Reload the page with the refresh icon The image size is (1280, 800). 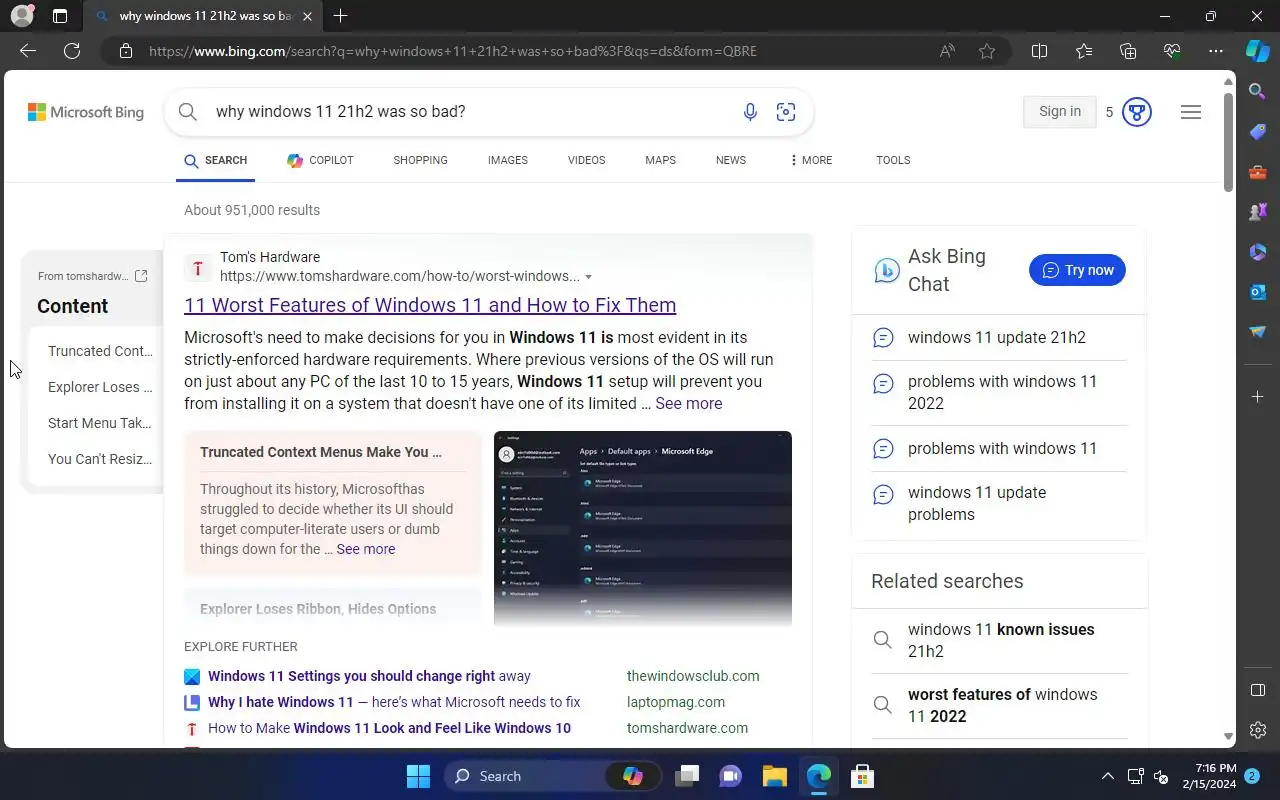pyautogui.click(x=72, y=51)
